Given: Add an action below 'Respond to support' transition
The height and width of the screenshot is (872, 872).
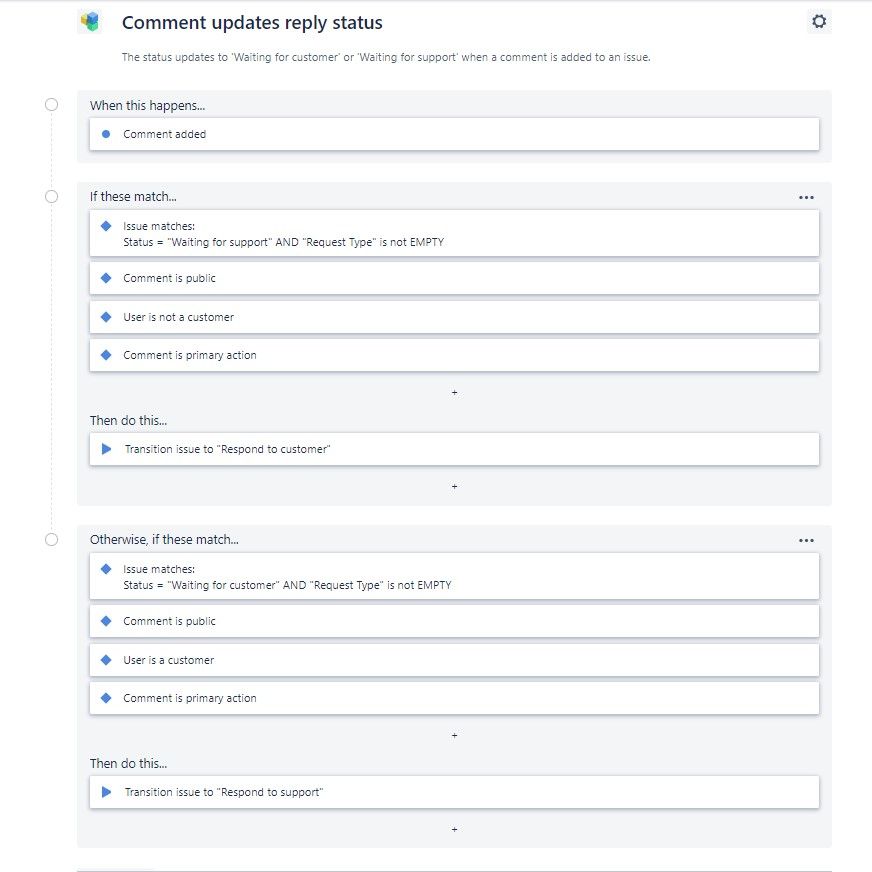Looking at the screenshot, I should pos(454,830).
